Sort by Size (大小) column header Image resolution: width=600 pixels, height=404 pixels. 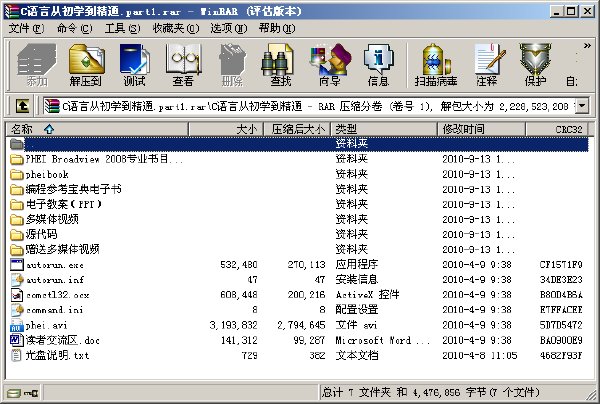pos(226,129)
